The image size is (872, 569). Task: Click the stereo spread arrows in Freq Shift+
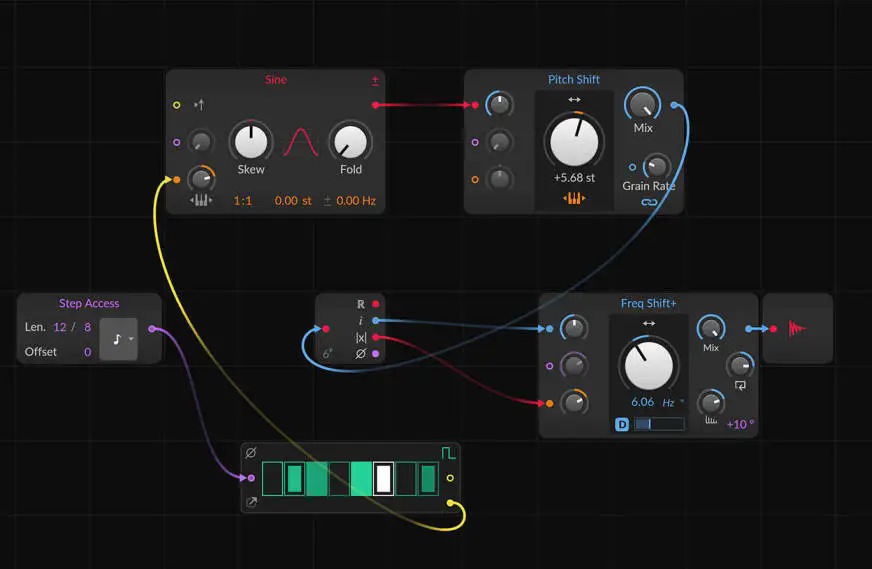click(649, 323)
